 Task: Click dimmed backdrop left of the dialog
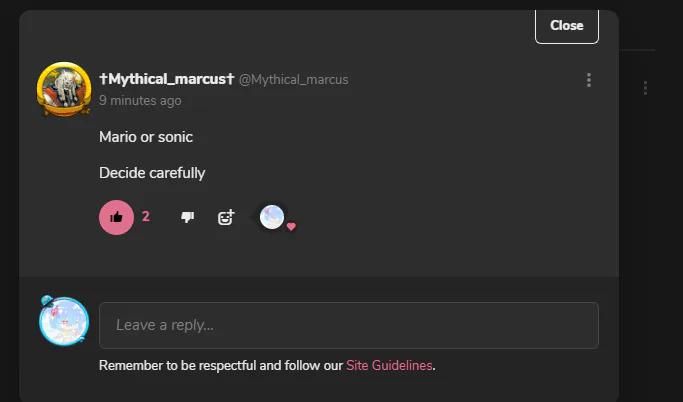tap(9, 200)
